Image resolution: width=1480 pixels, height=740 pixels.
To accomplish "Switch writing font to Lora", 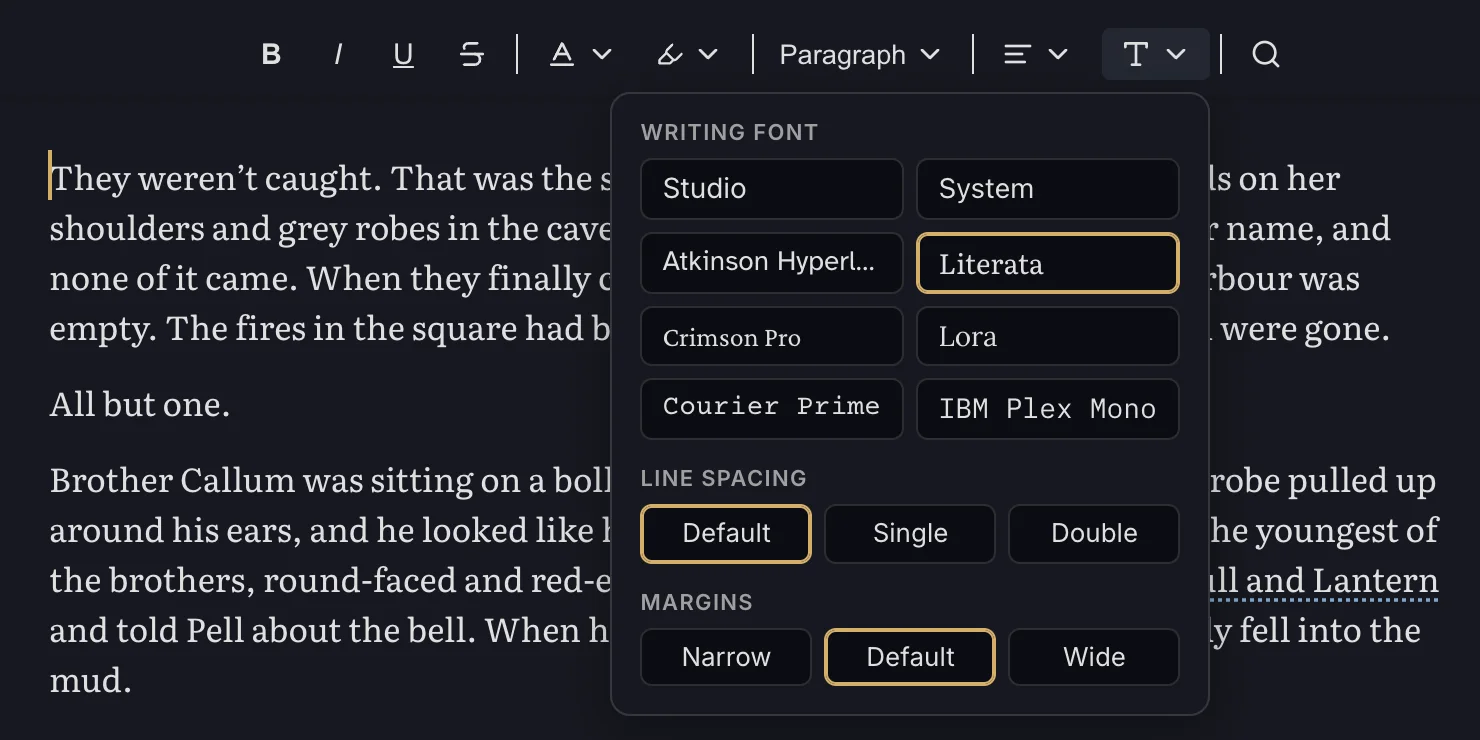I will (x=1048, y=336).
